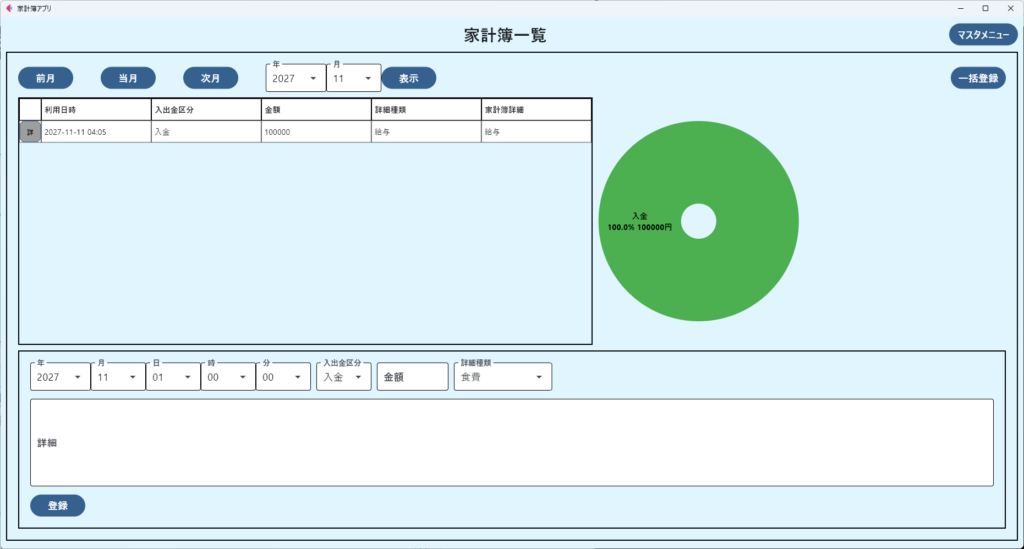Open the minute (分) dropdown
The width and height of the screenshot is (1024, 549).
tap(283, 377)
